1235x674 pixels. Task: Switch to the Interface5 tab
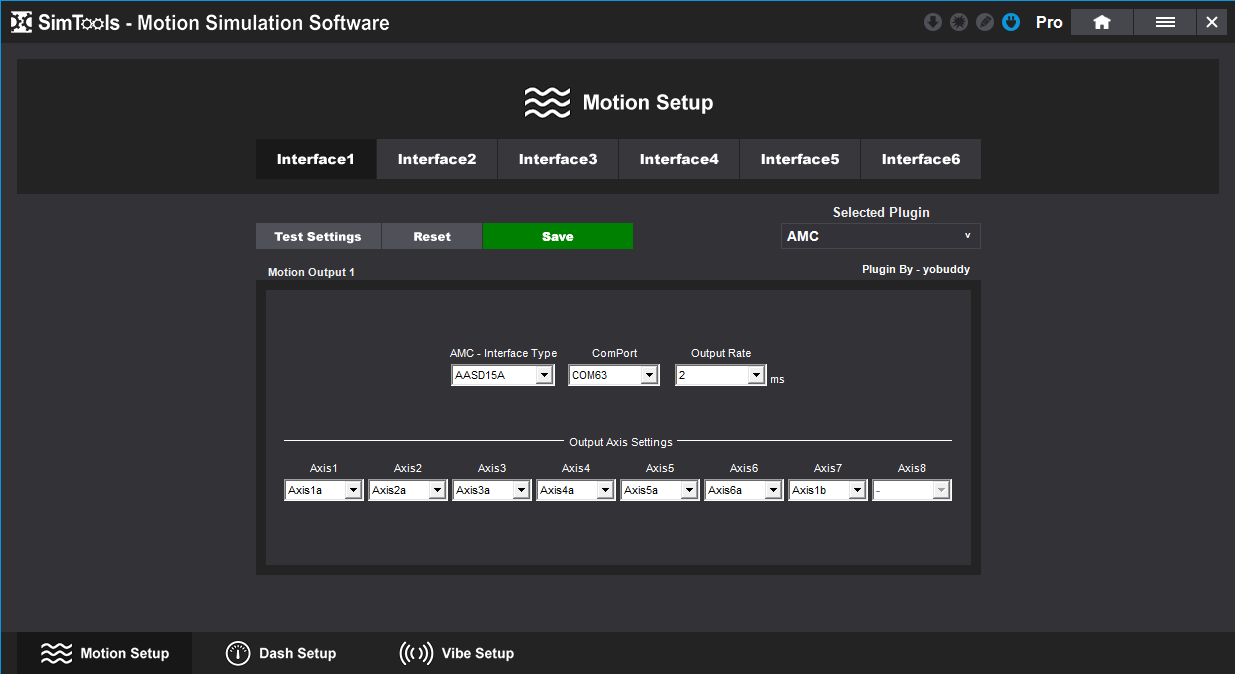pos(800,159)
